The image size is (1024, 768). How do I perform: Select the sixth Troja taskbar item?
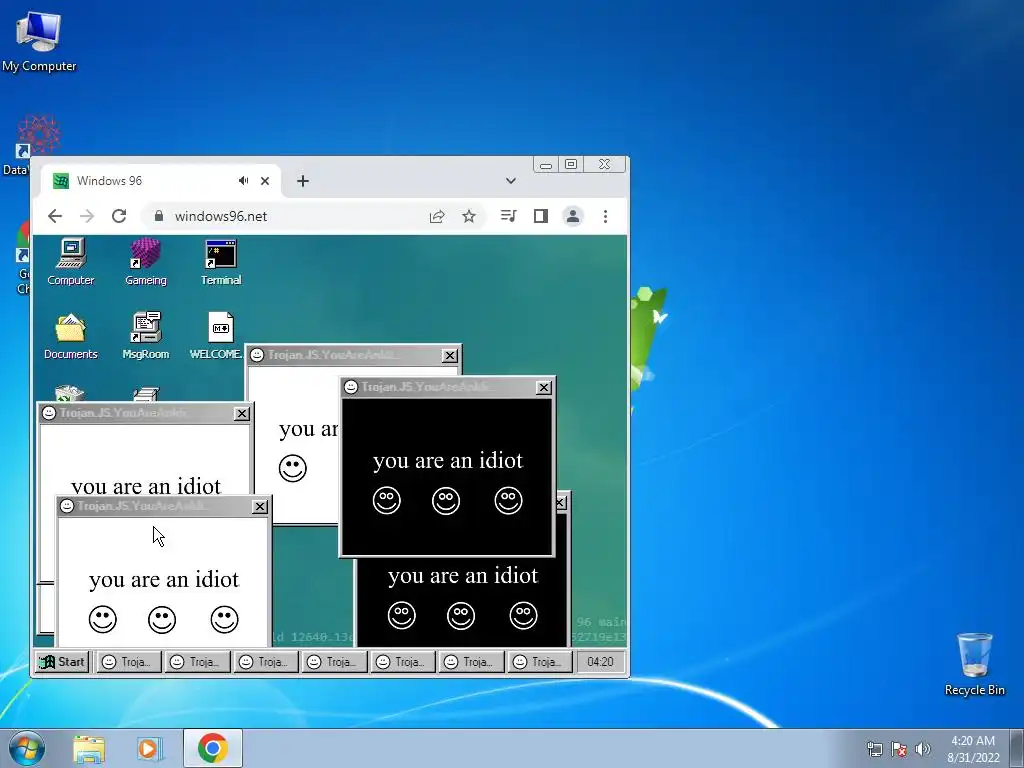[471, 662]
